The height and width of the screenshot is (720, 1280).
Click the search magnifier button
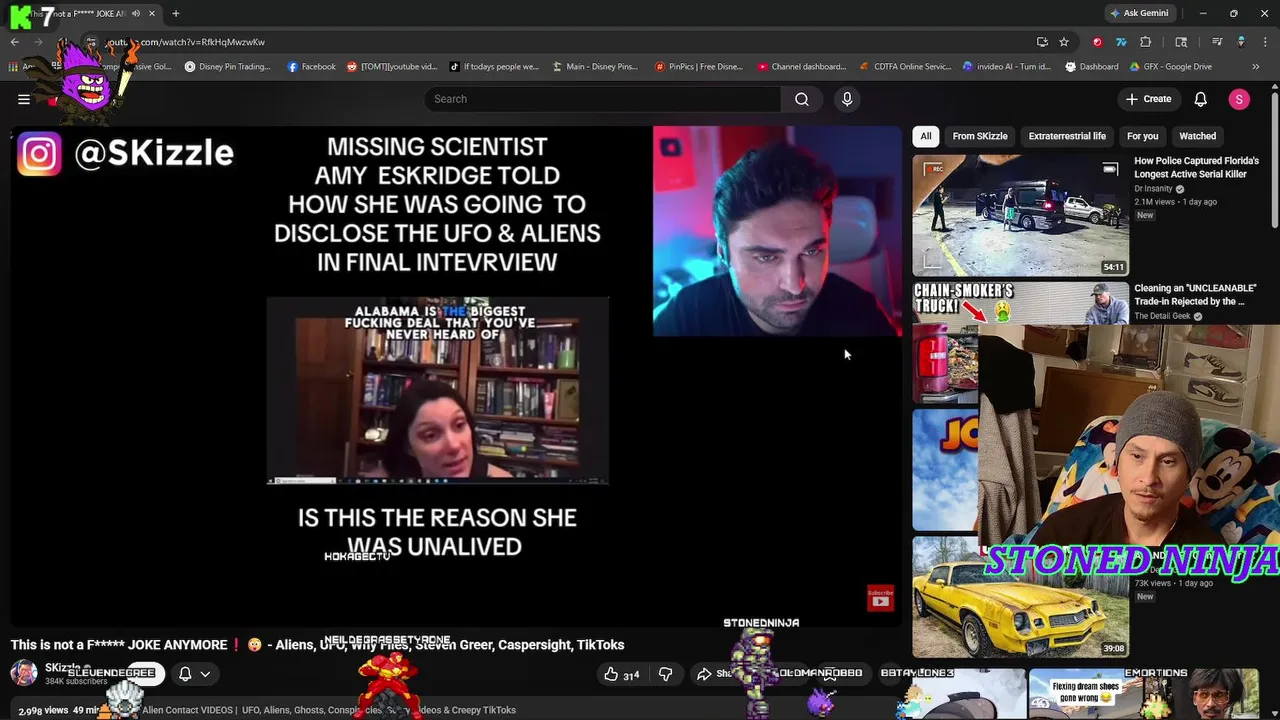coord(802,99)
